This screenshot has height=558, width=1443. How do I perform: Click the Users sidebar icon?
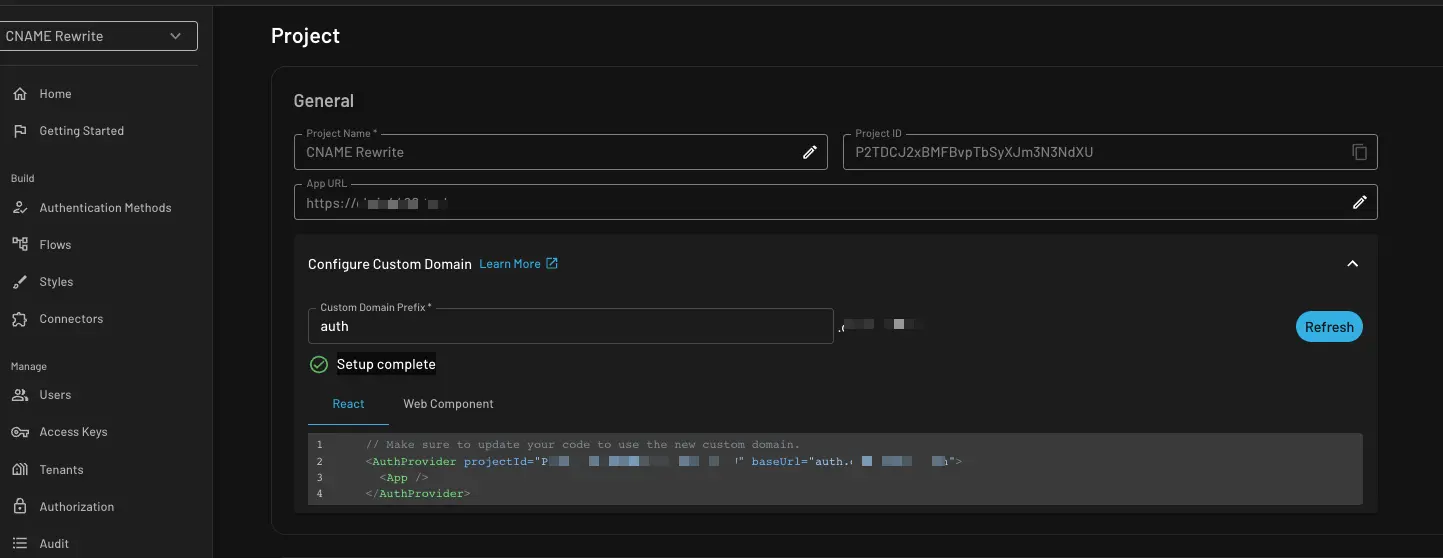(x=20, y=395)
